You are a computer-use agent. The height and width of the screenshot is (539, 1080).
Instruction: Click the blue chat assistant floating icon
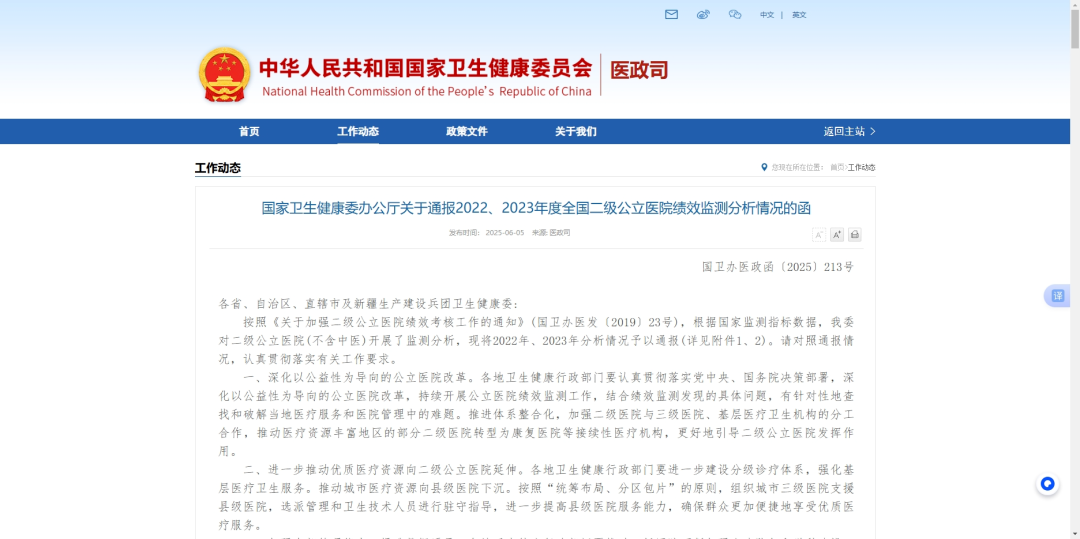tap(1048, 484)
